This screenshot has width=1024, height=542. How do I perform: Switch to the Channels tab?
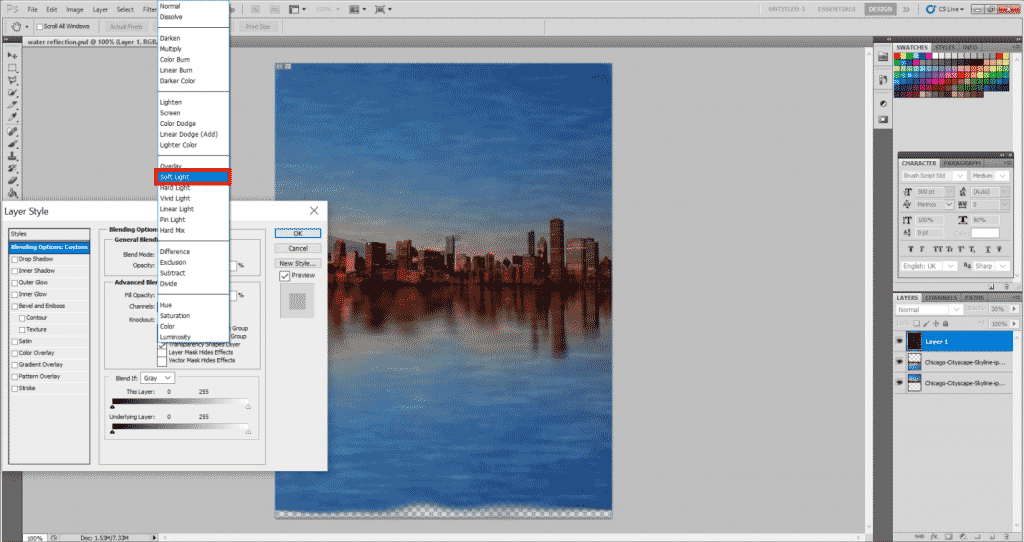[x=941, y=298]
